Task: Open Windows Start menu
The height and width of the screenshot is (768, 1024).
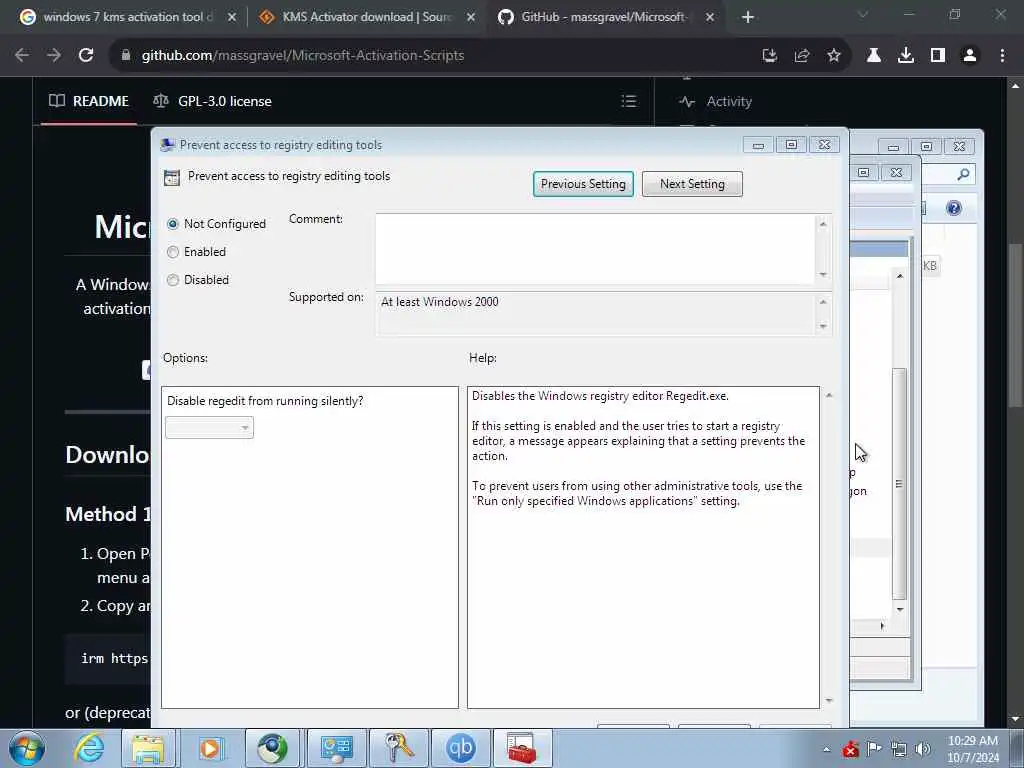Action: coord(27,748)
